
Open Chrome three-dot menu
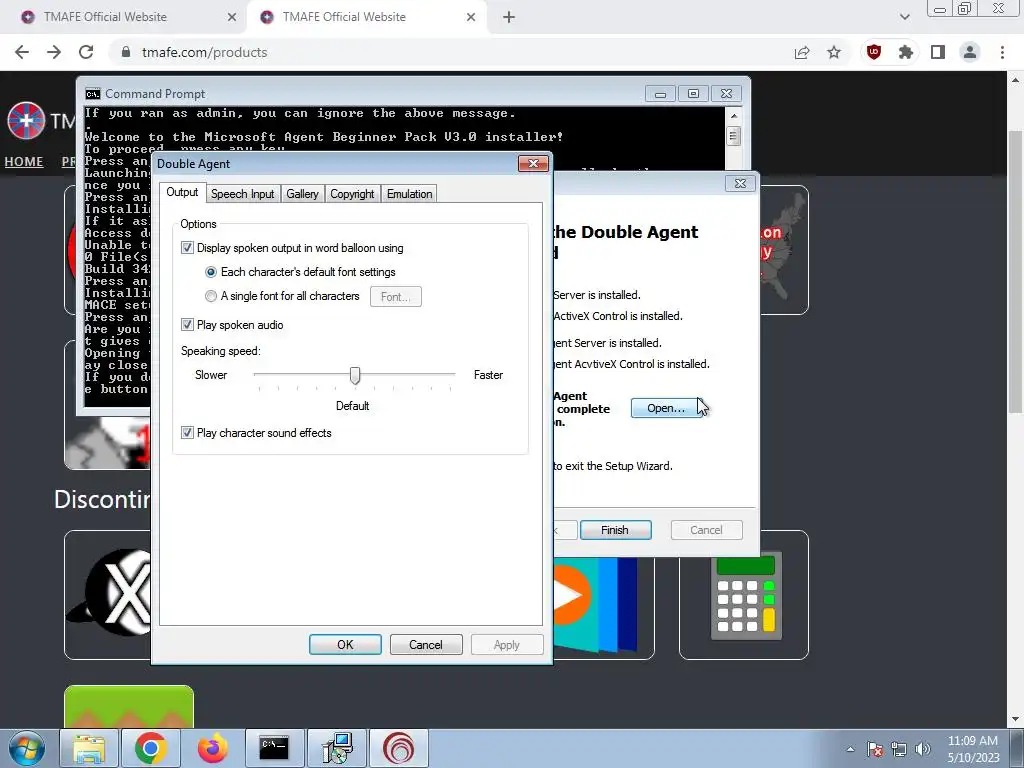pos(1002,52)
